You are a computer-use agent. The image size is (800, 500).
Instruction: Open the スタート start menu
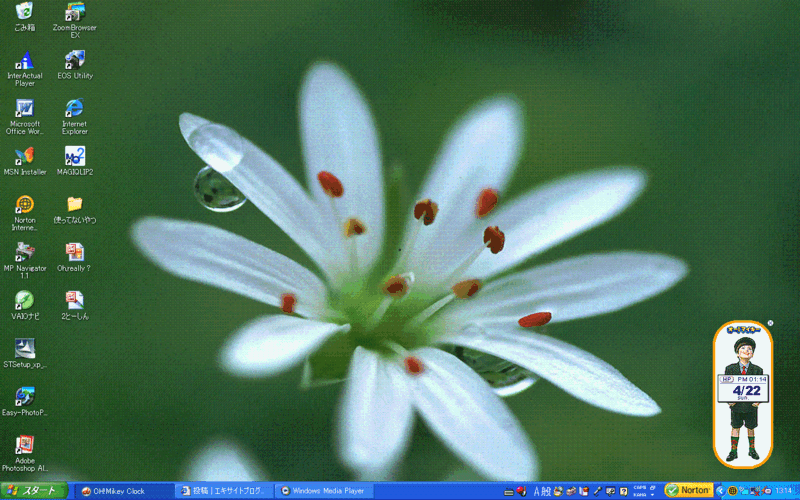[34, 491]
